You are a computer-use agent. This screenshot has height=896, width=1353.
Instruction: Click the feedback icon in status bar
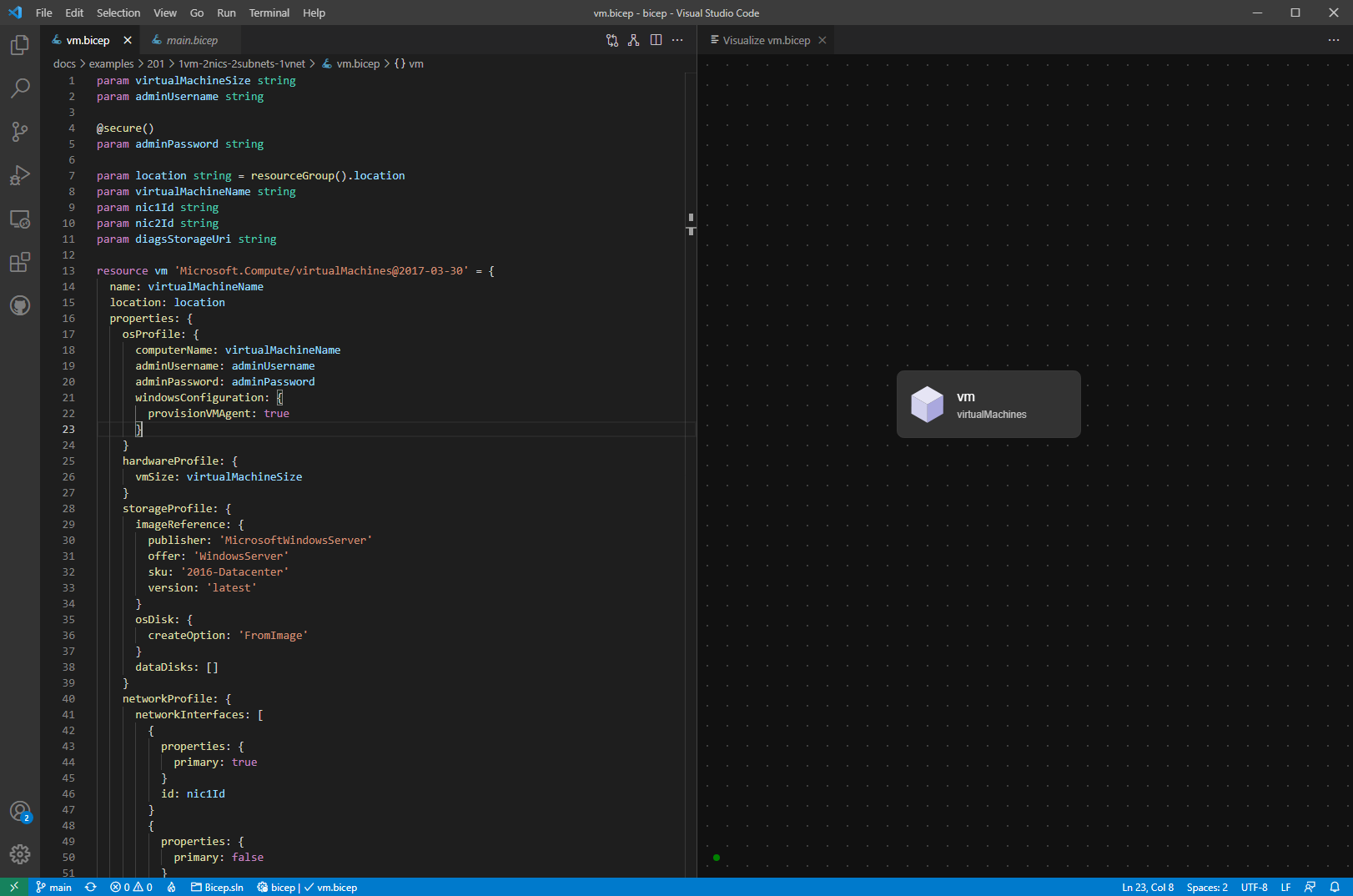tap(1310, 887)
